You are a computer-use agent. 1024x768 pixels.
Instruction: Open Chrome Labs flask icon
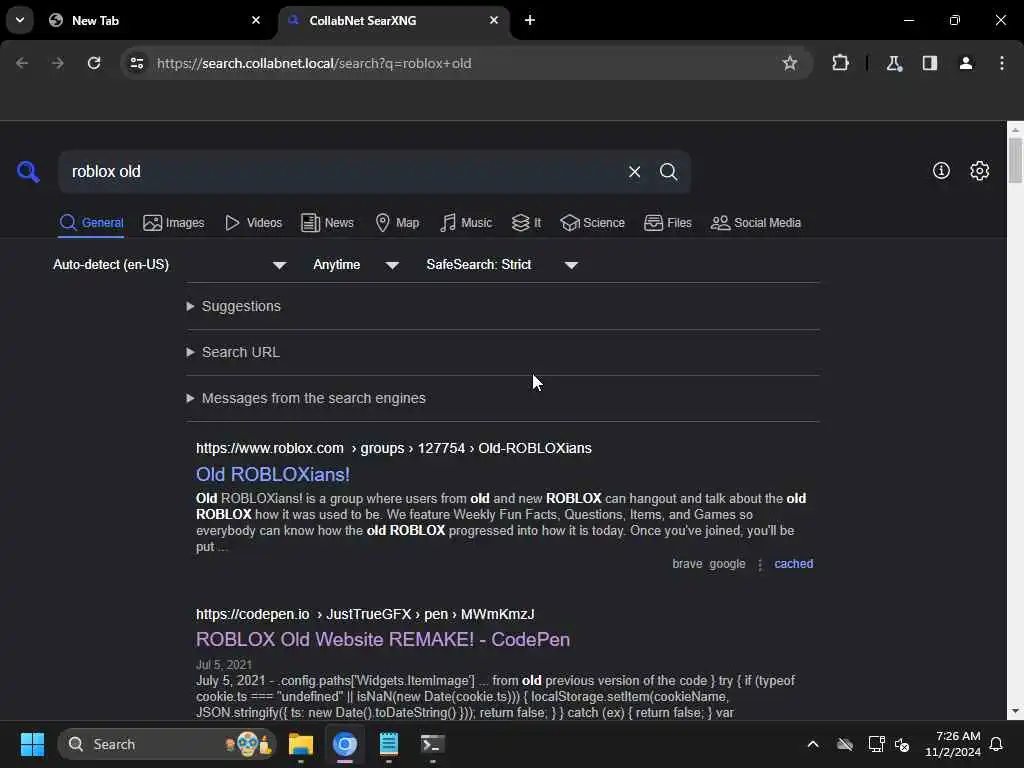point(894,63)
